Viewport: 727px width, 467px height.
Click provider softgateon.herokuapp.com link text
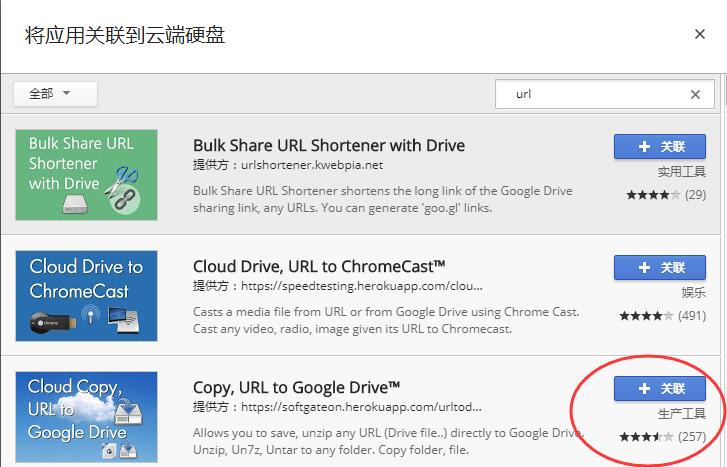tap(361, 407)
